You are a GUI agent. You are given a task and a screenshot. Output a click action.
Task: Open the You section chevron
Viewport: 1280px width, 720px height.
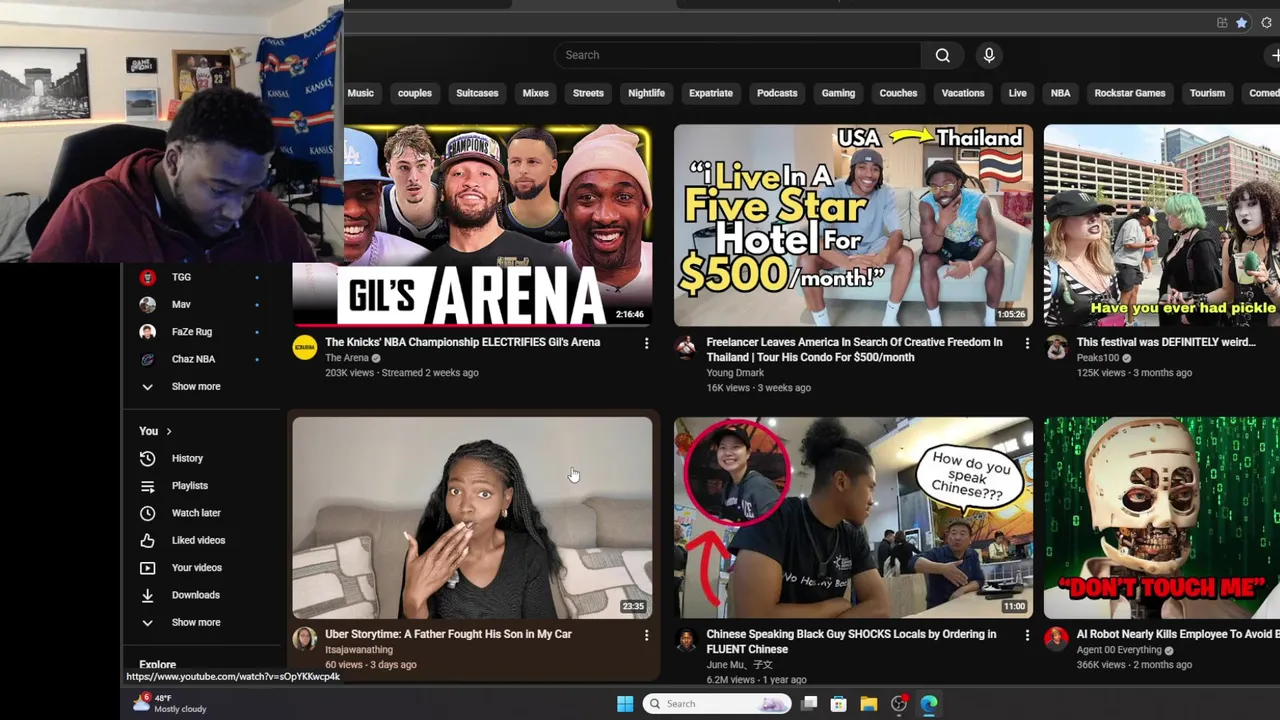168,431
